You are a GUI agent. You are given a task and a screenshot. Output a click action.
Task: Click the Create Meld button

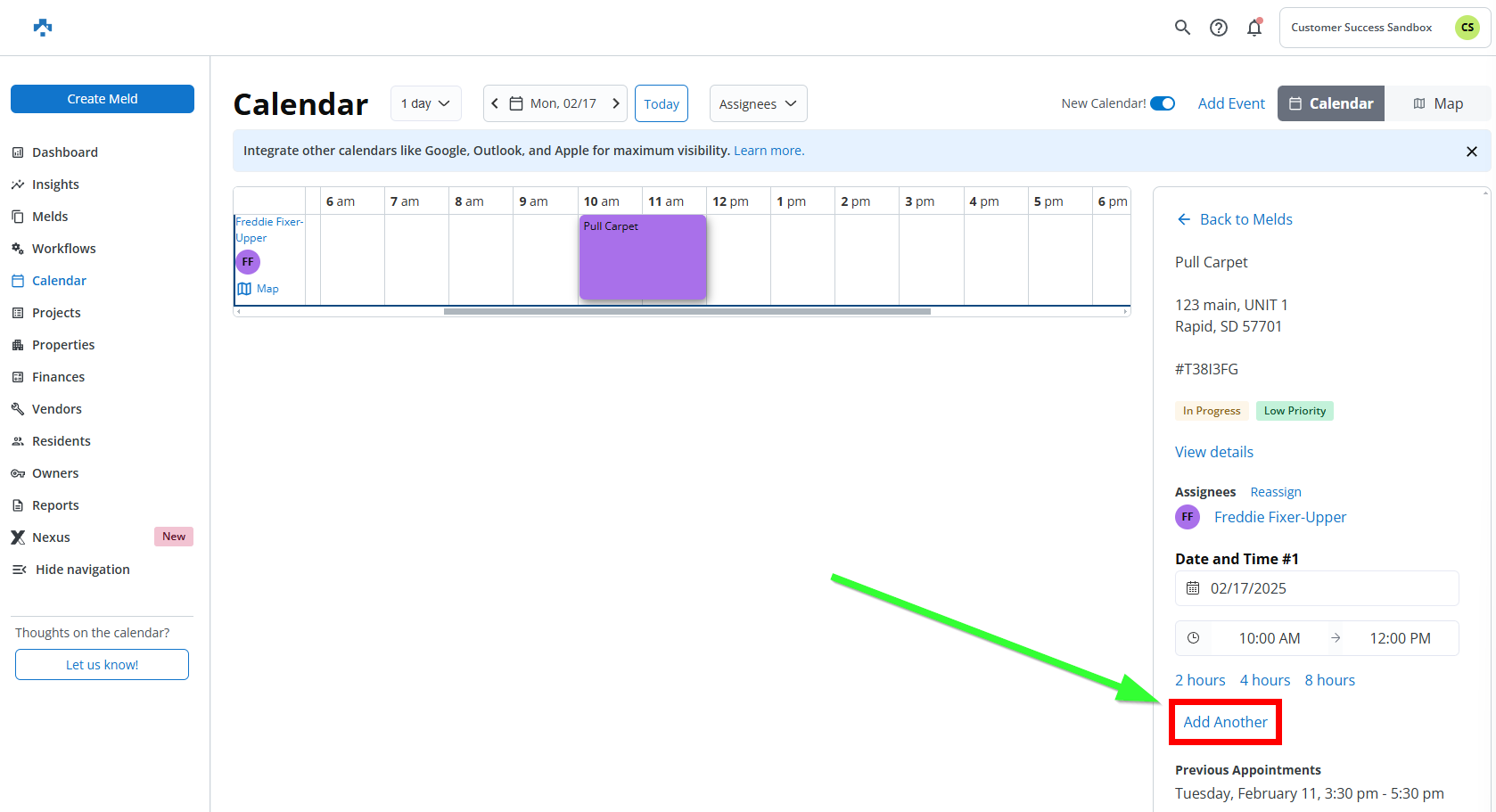point(103,99)
